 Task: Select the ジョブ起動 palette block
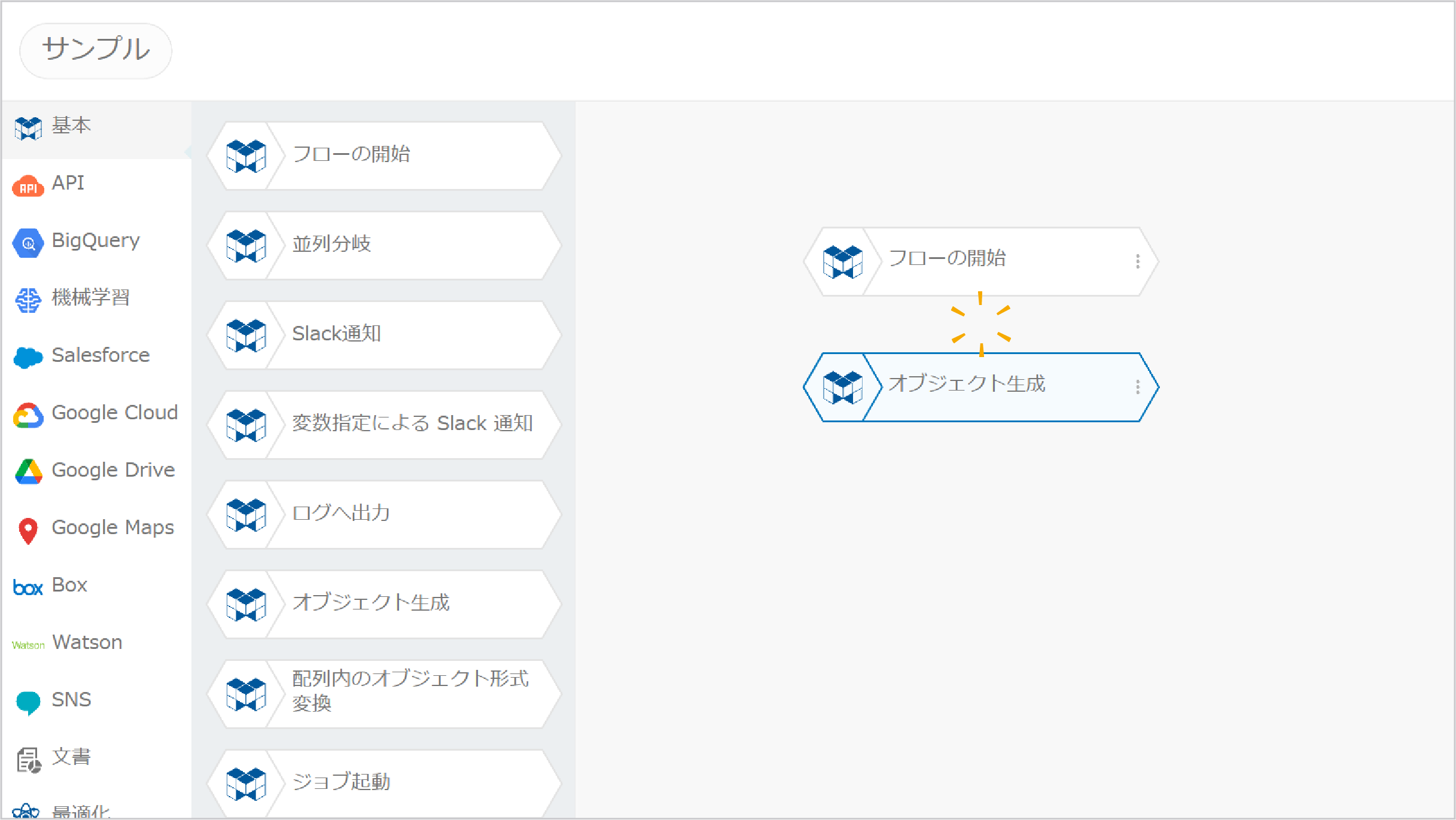[384, 784]
